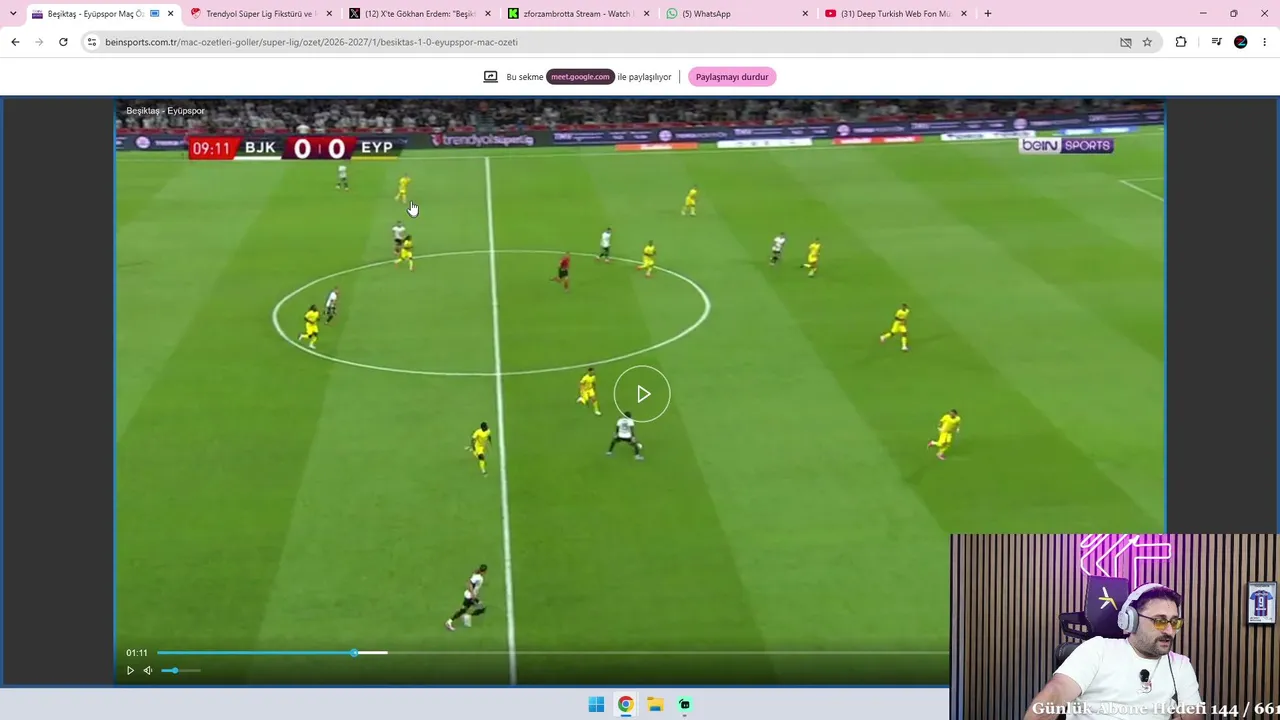Click the blue playhead handle on the video timeline

click(x=354, y=653)
